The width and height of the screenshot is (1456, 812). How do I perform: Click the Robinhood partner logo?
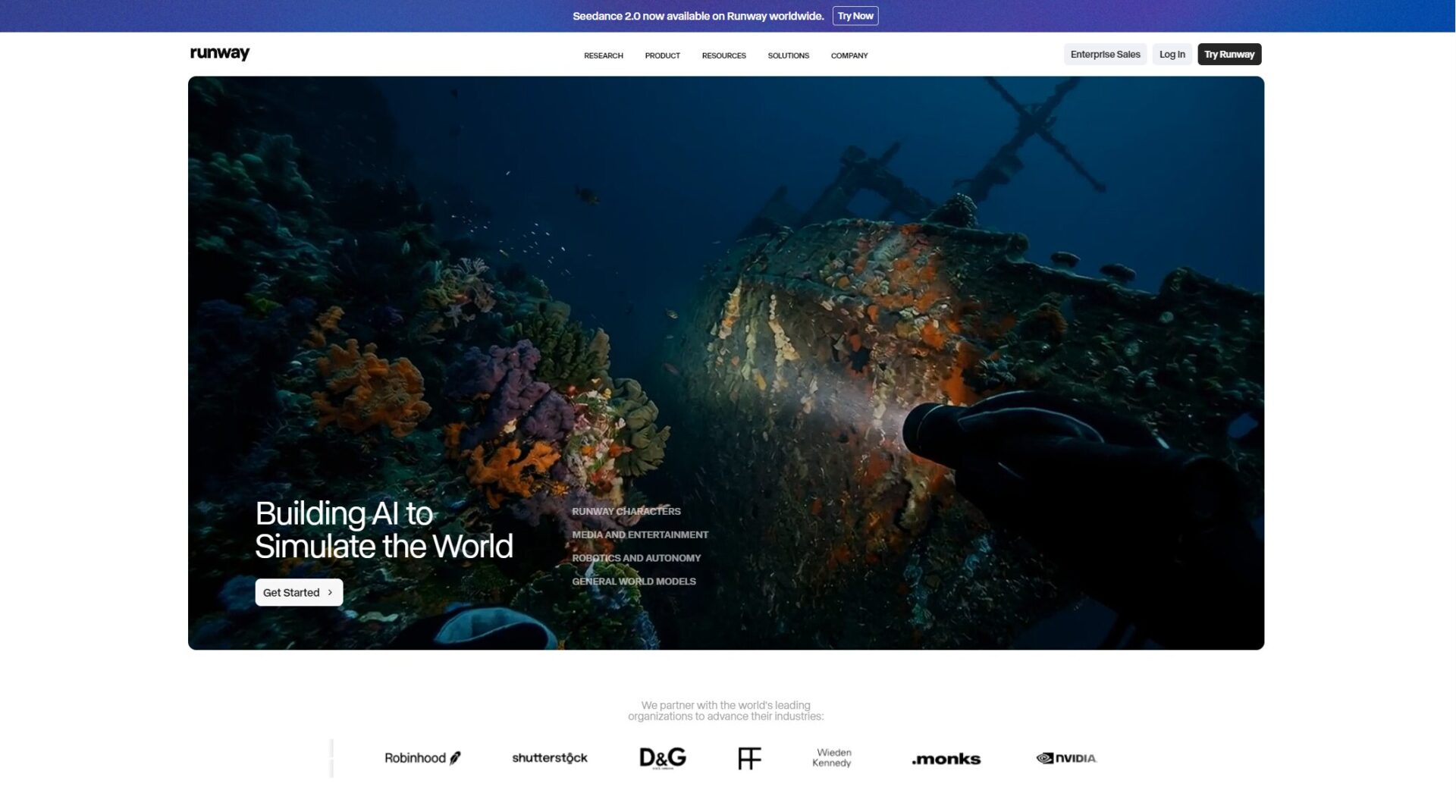pyautogui.click(x=422, y=758)
